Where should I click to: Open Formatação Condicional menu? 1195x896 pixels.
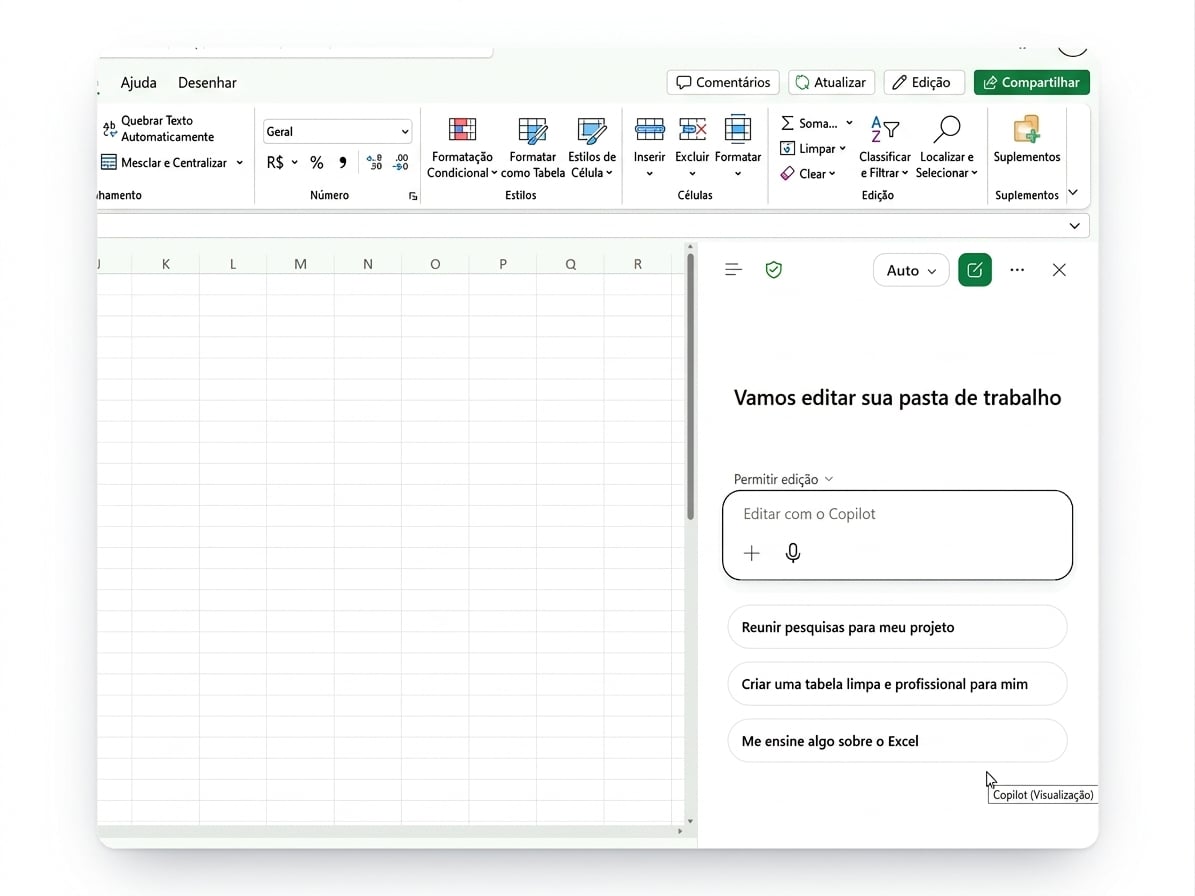tap(462, 148)
